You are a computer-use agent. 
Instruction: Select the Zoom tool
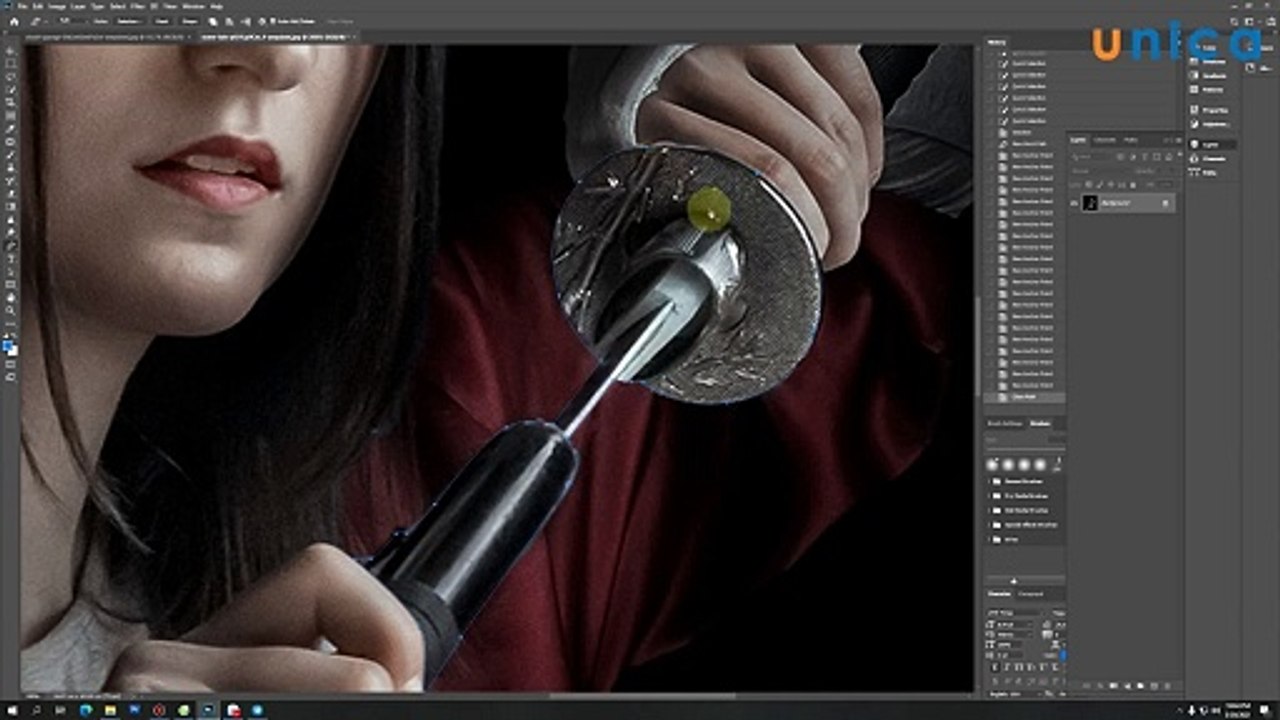pos(10,310)
